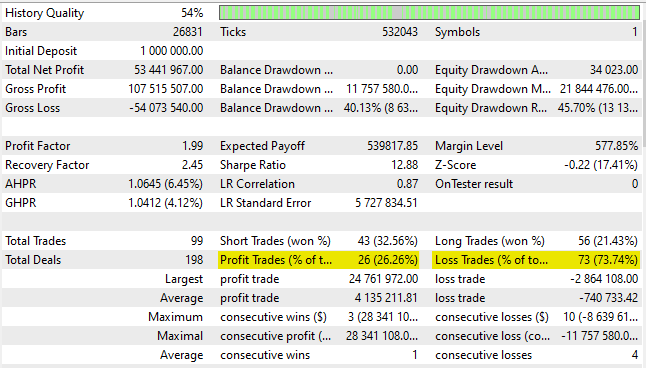Select the Loss Trades value 73 (73.74%)
The height and width of the screenshot is (368, 646).
coord(608,259)
